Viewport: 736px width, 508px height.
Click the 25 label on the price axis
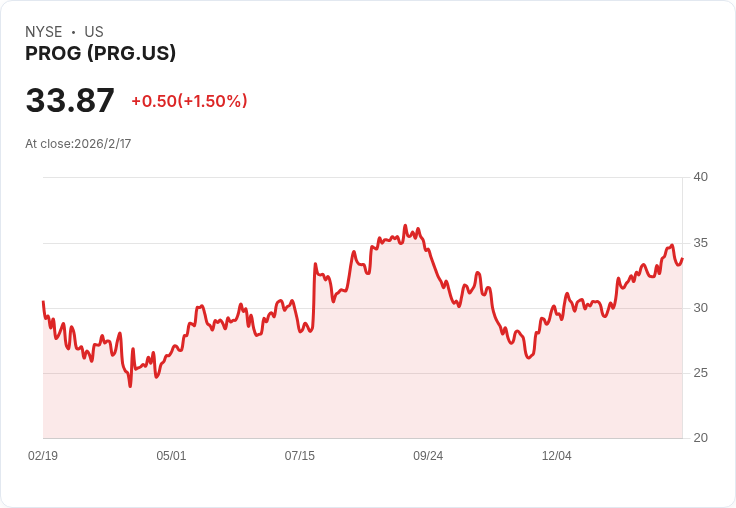pos(700,373)
